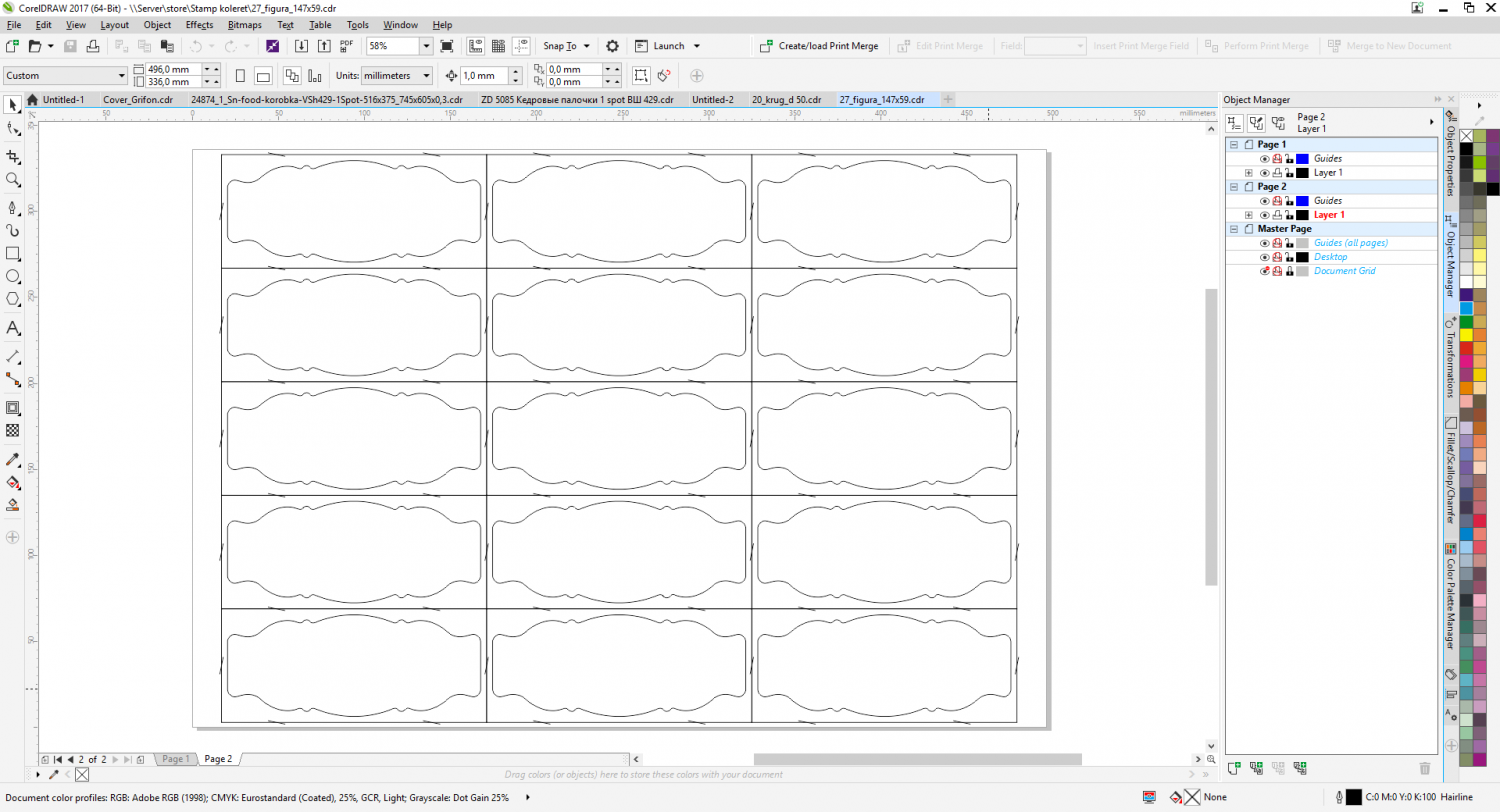The image size is (1500, 812).
Task: Select the Connector tool
Action: point(13,379)
